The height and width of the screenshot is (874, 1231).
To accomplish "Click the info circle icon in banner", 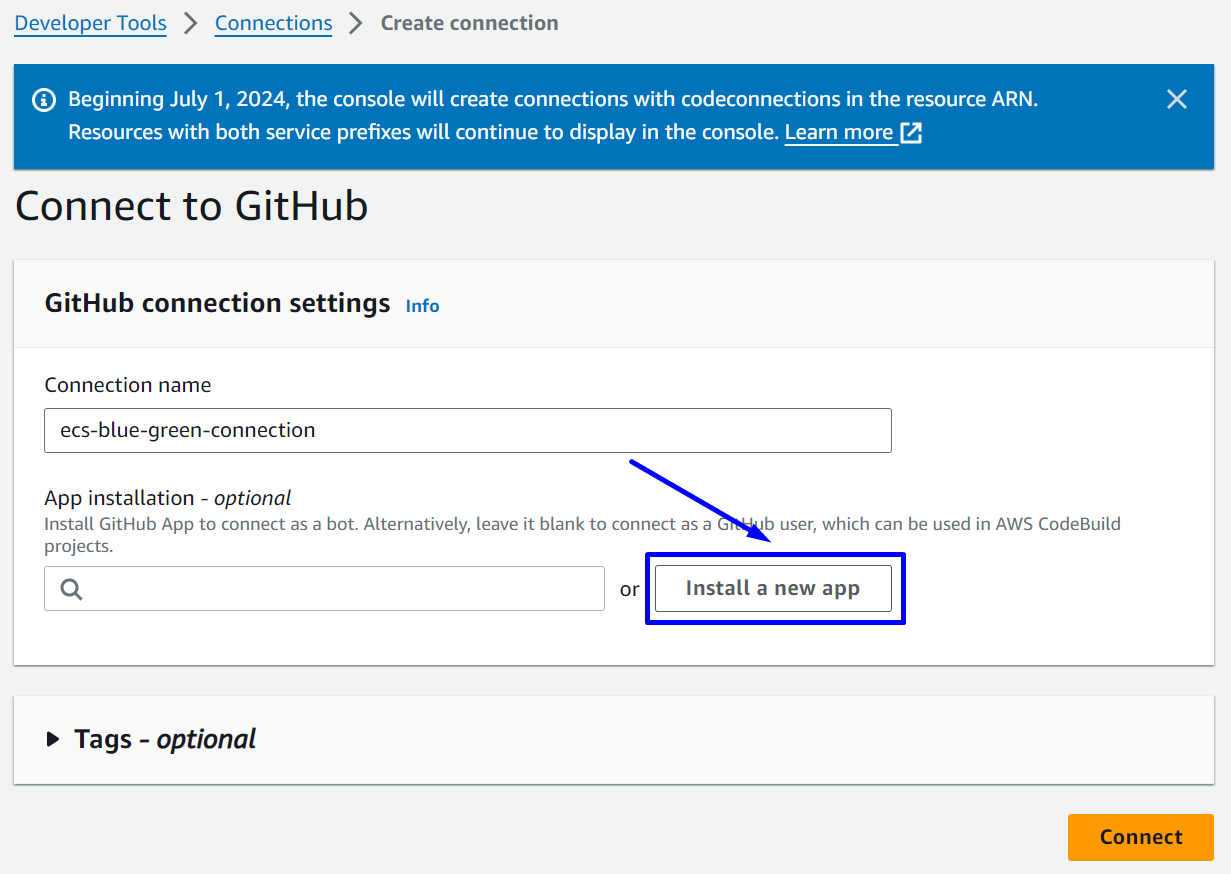I will click(x=44, y=99).
